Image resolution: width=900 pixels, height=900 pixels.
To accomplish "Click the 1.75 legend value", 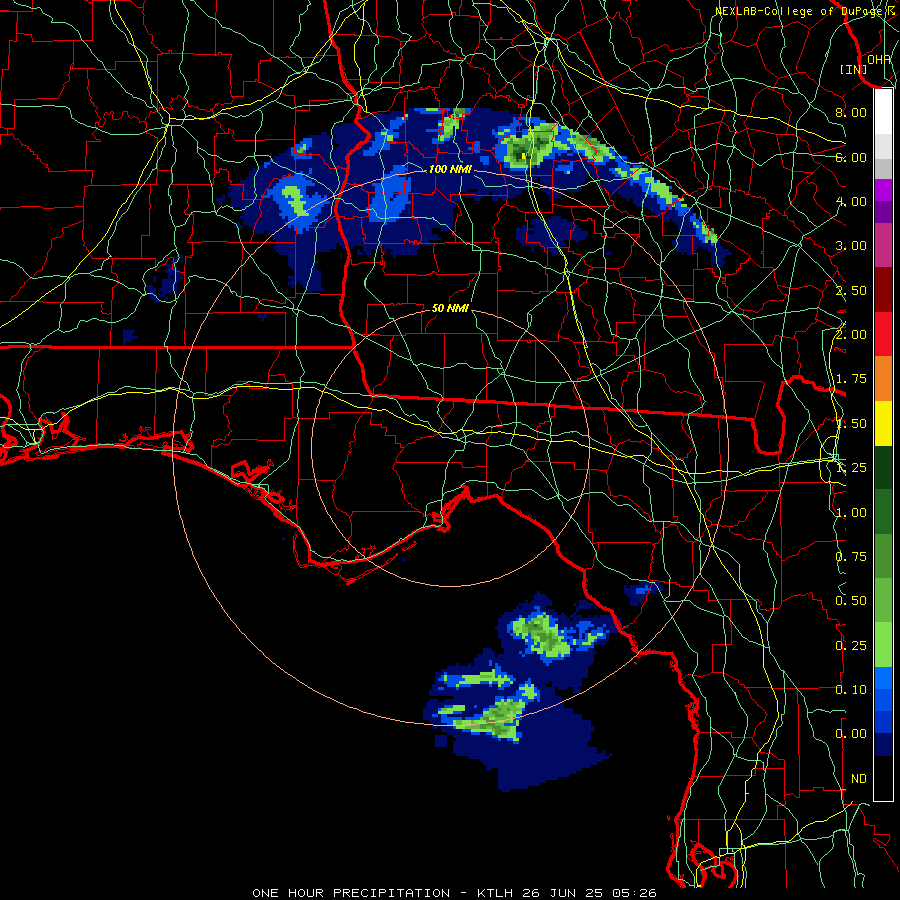I will click(851, 379).
